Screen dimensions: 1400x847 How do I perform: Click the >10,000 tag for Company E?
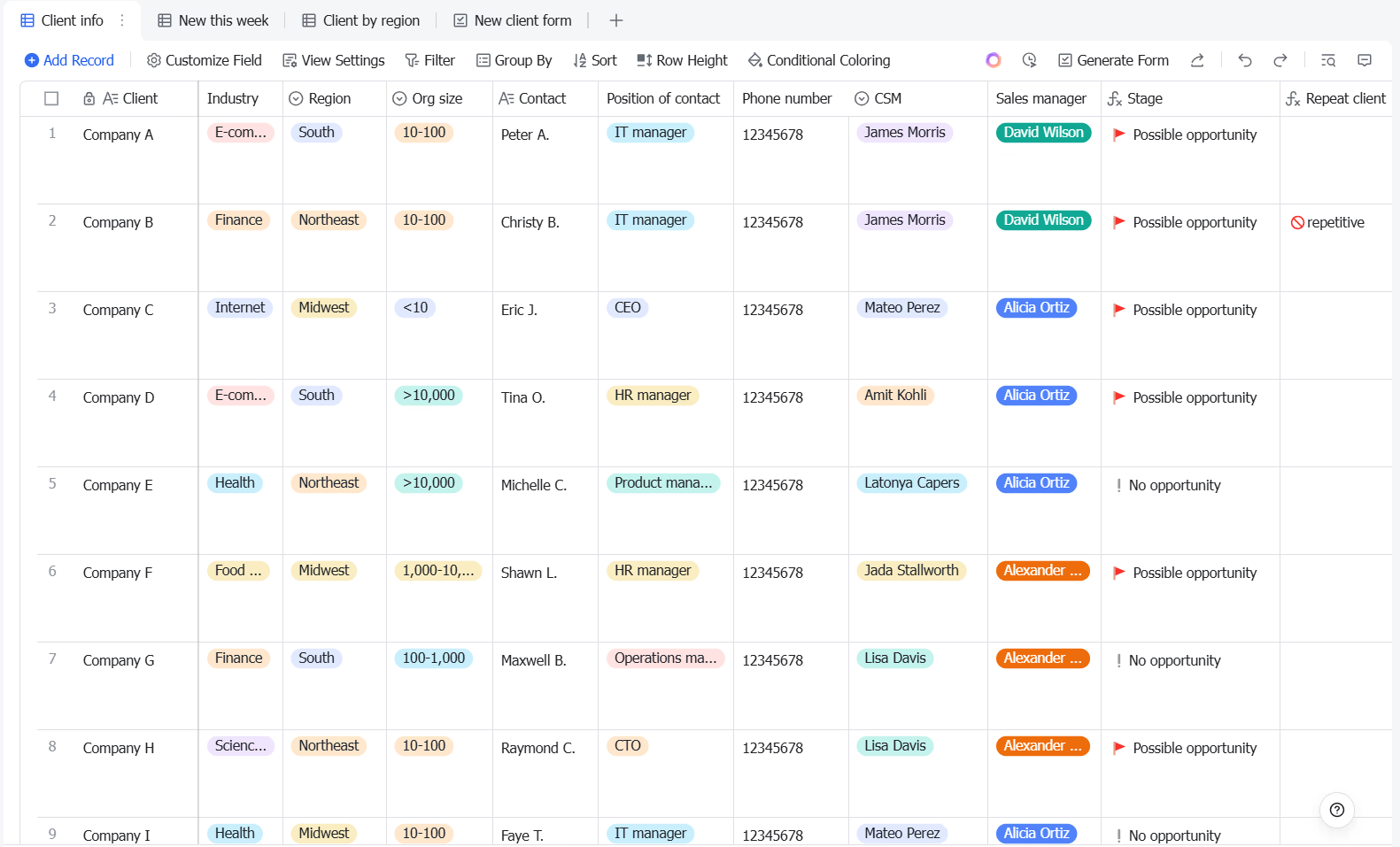tap(429, 483)
